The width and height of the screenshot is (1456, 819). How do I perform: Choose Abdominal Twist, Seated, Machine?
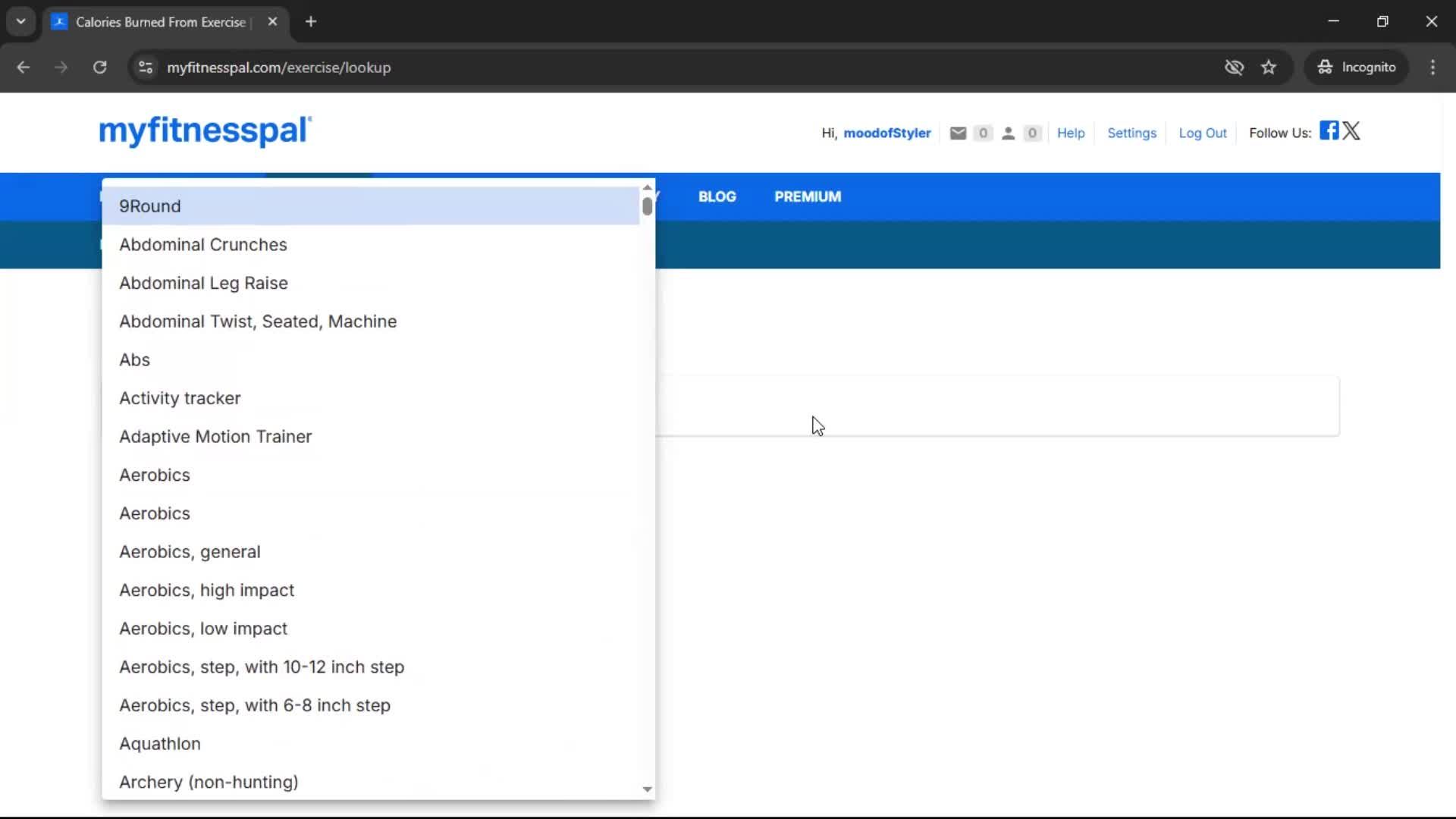[x=371, y=322]
